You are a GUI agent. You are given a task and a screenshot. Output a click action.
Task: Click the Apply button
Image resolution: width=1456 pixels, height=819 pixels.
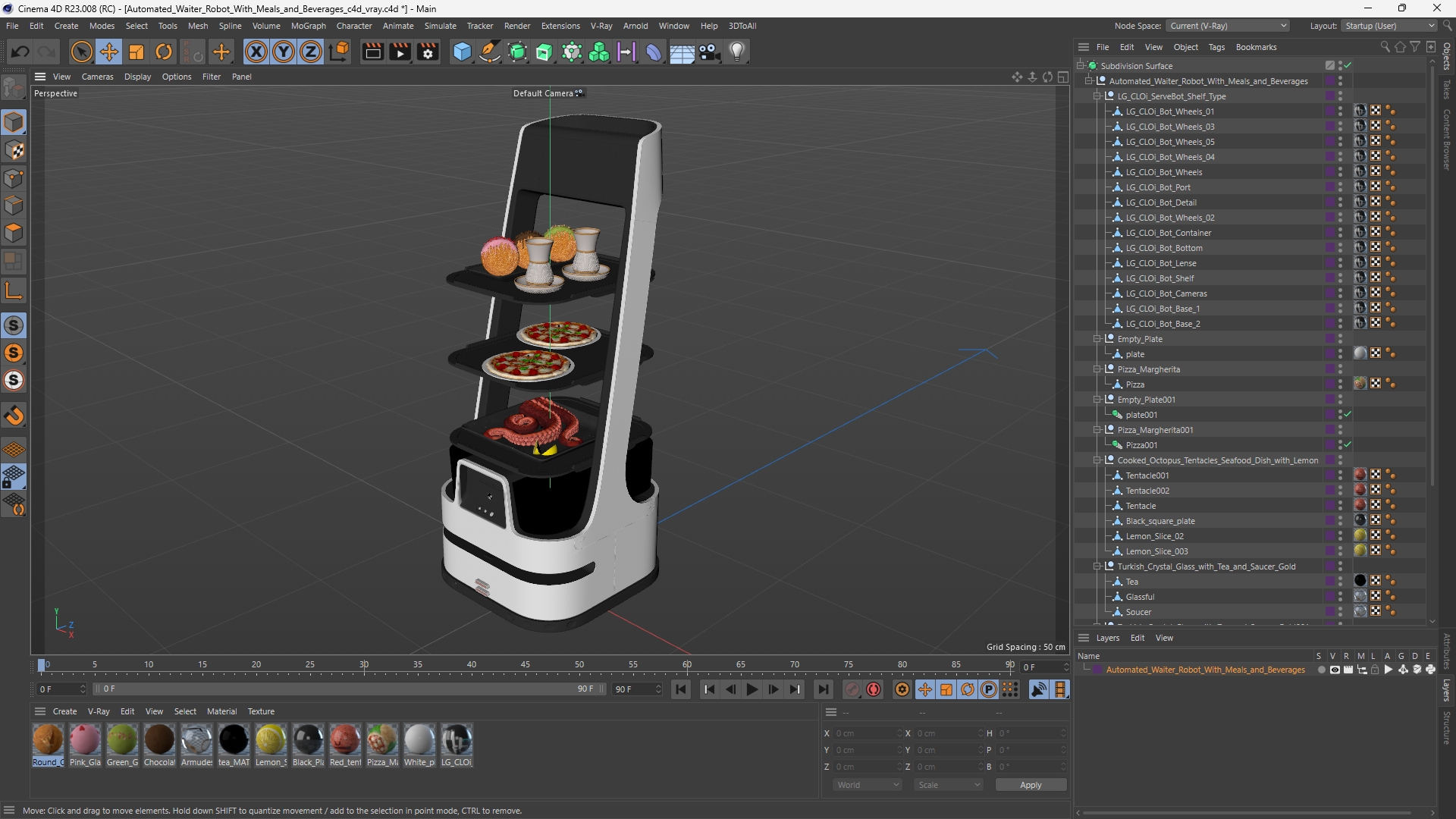(x=1031, y=785)
